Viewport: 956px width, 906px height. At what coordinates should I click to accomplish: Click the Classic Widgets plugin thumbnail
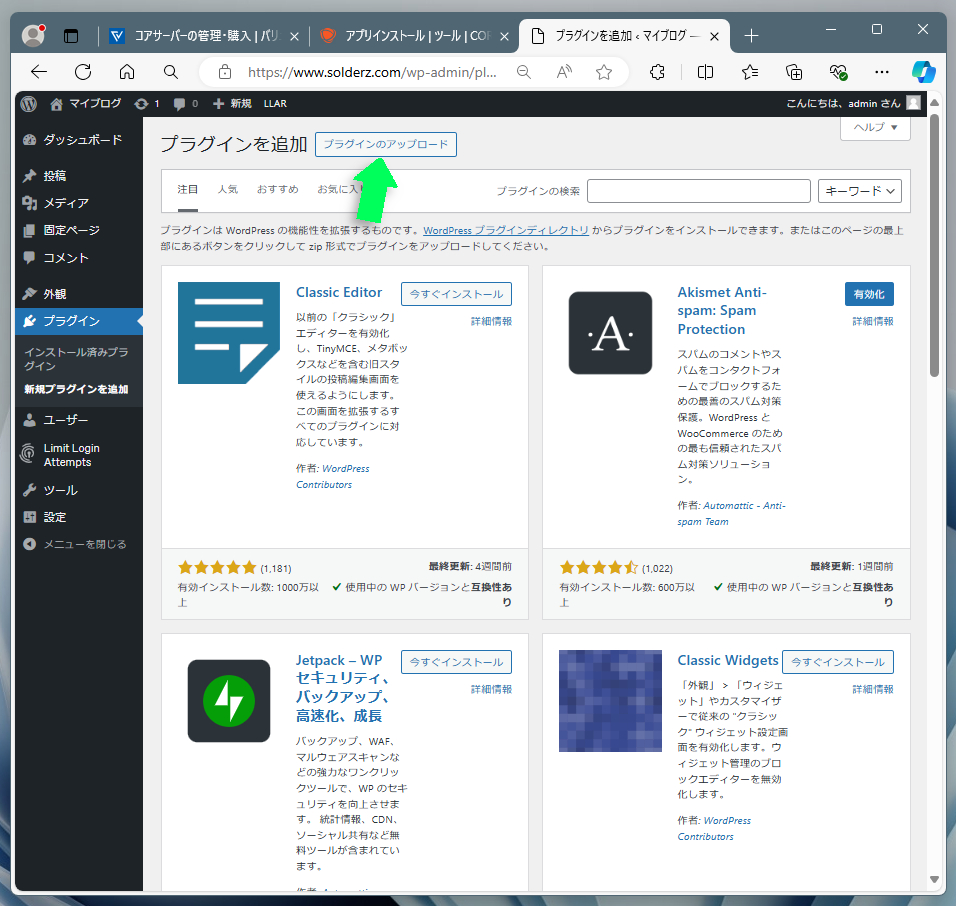pyautogui.click(x=610, y=701)
